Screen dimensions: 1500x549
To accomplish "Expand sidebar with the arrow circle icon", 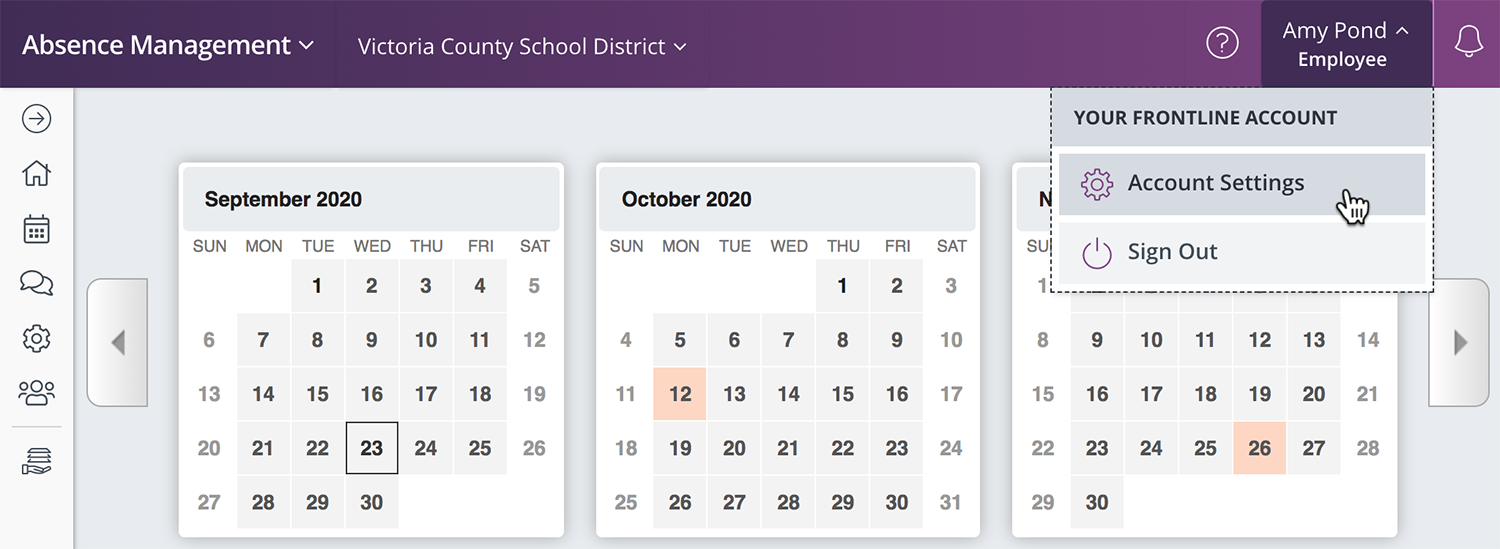I will pos(36,119).
